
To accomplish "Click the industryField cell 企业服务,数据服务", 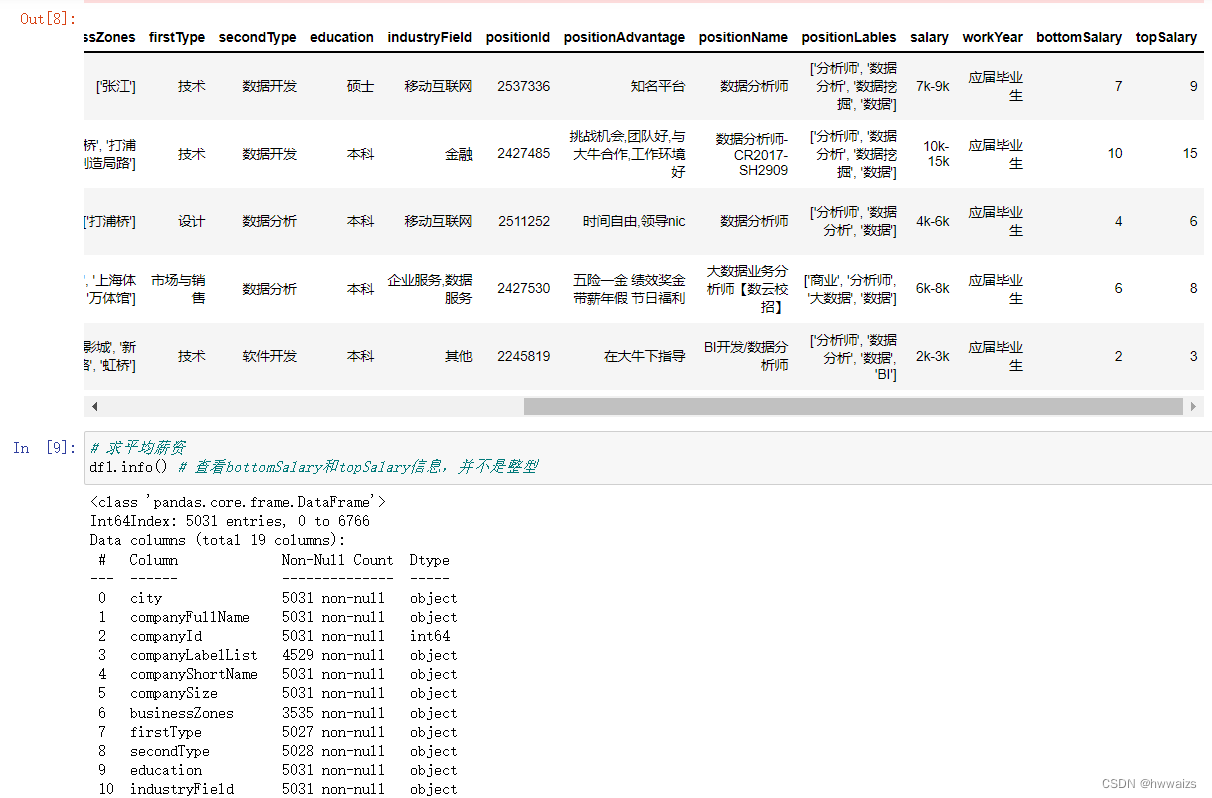I will pyautogui.click(x=430, y=288).
